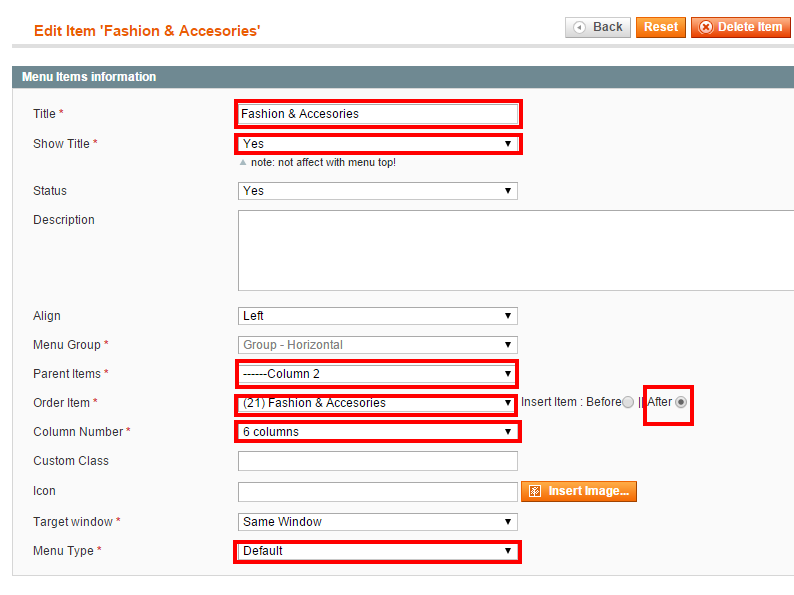794x595 pixels.
Task: Select the Before radio button
Action: (x=628, y=402)
